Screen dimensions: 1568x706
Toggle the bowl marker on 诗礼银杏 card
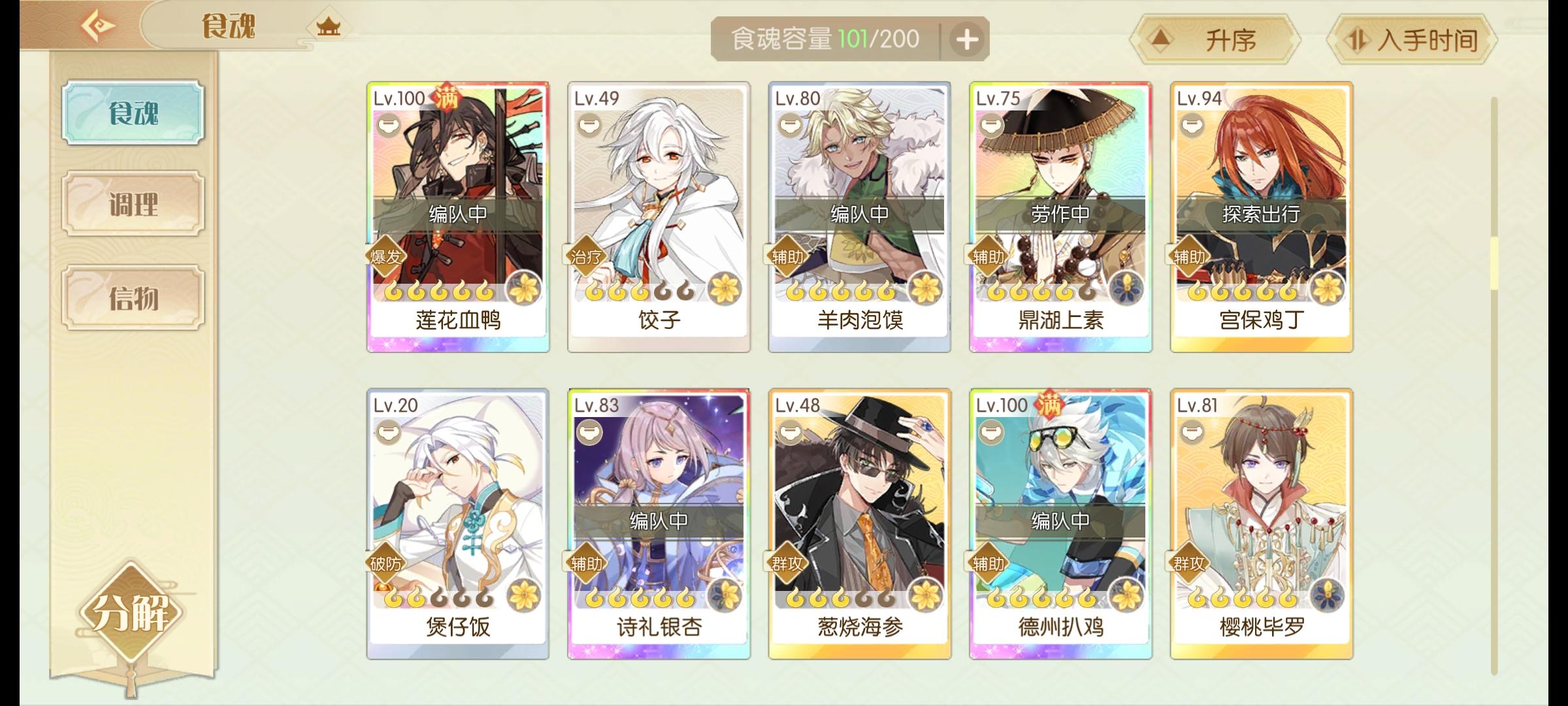click(589, 432)
